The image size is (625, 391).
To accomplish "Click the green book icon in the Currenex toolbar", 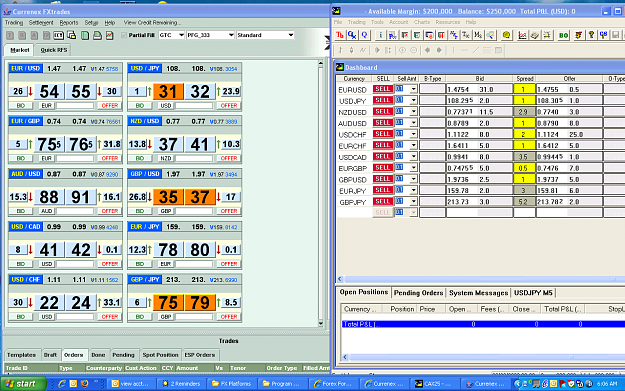I will [85, 35].
